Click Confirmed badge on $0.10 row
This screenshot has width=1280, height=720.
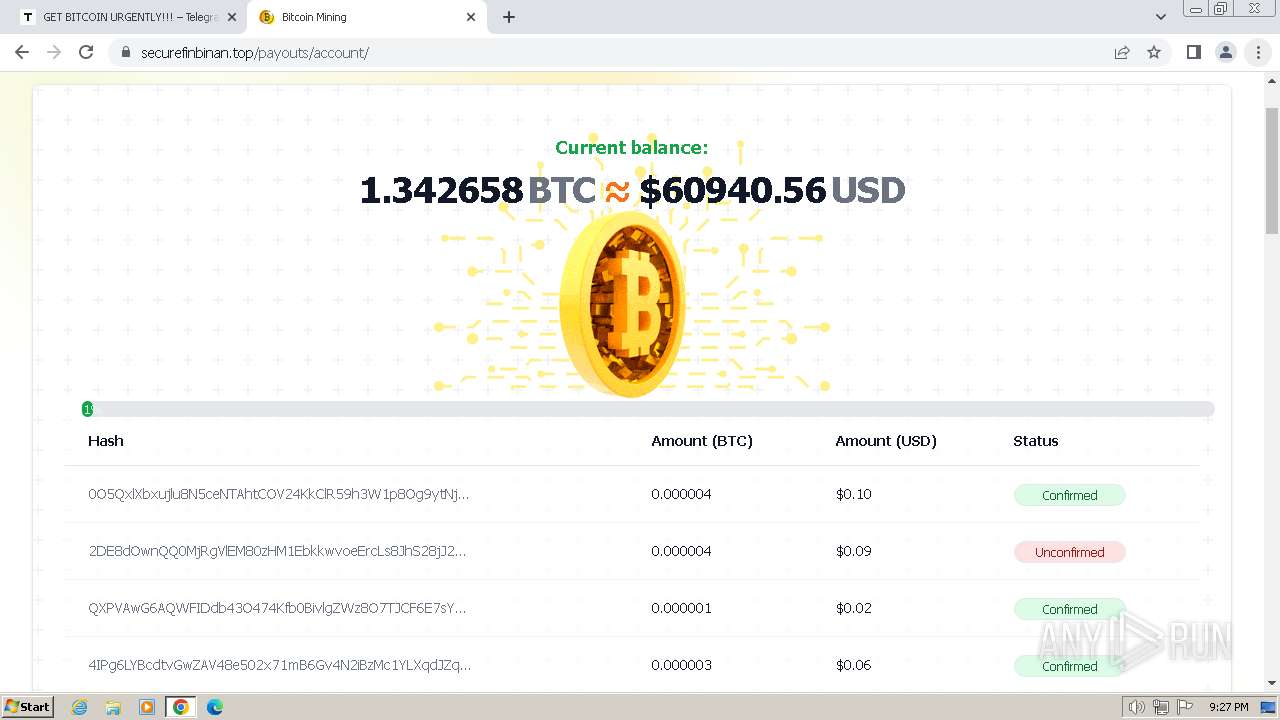click(x=1070, y=495)
